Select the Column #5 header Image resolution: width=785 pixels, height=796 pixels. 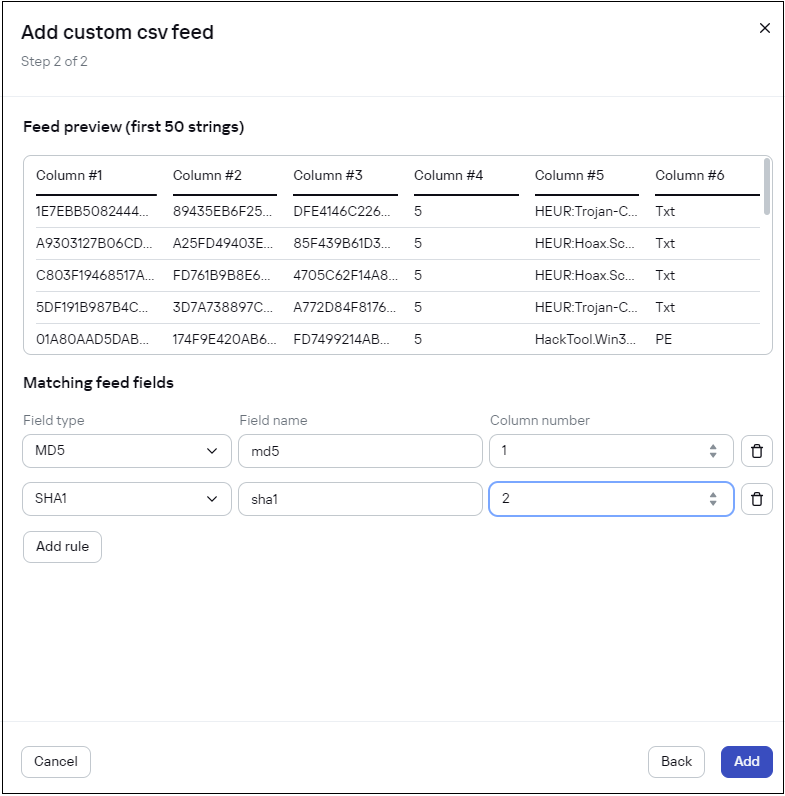569,175
